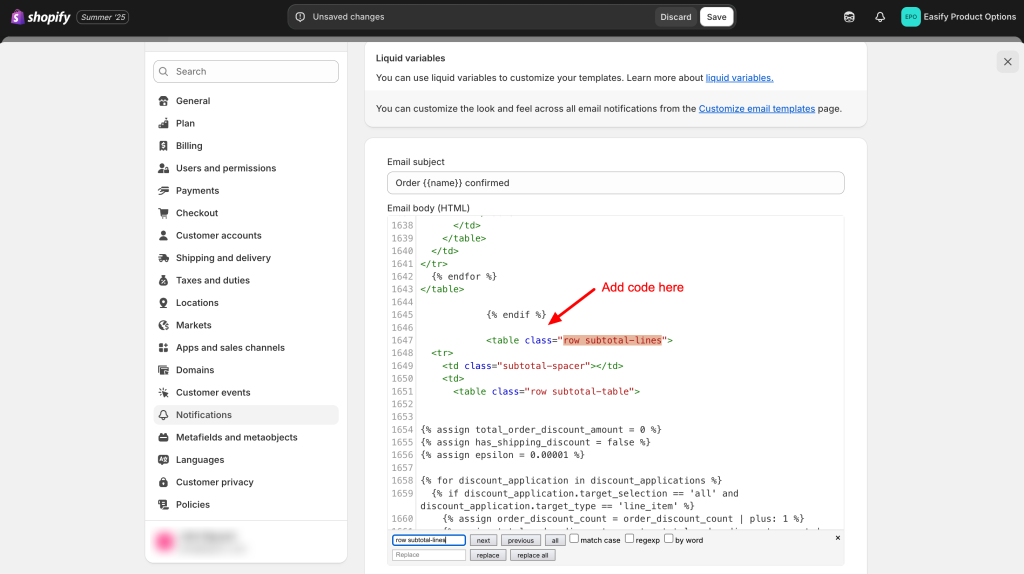The image size is (1024, 574).
Task: Enable the by word checkbox
Action: coord(669,539)
